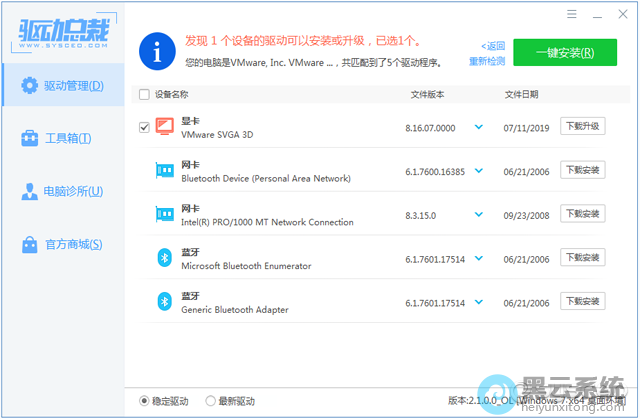Expand version dropdown for VMware SVGA 3D
The width and height of the screenshot is (640, 419).
coord(478,127)
